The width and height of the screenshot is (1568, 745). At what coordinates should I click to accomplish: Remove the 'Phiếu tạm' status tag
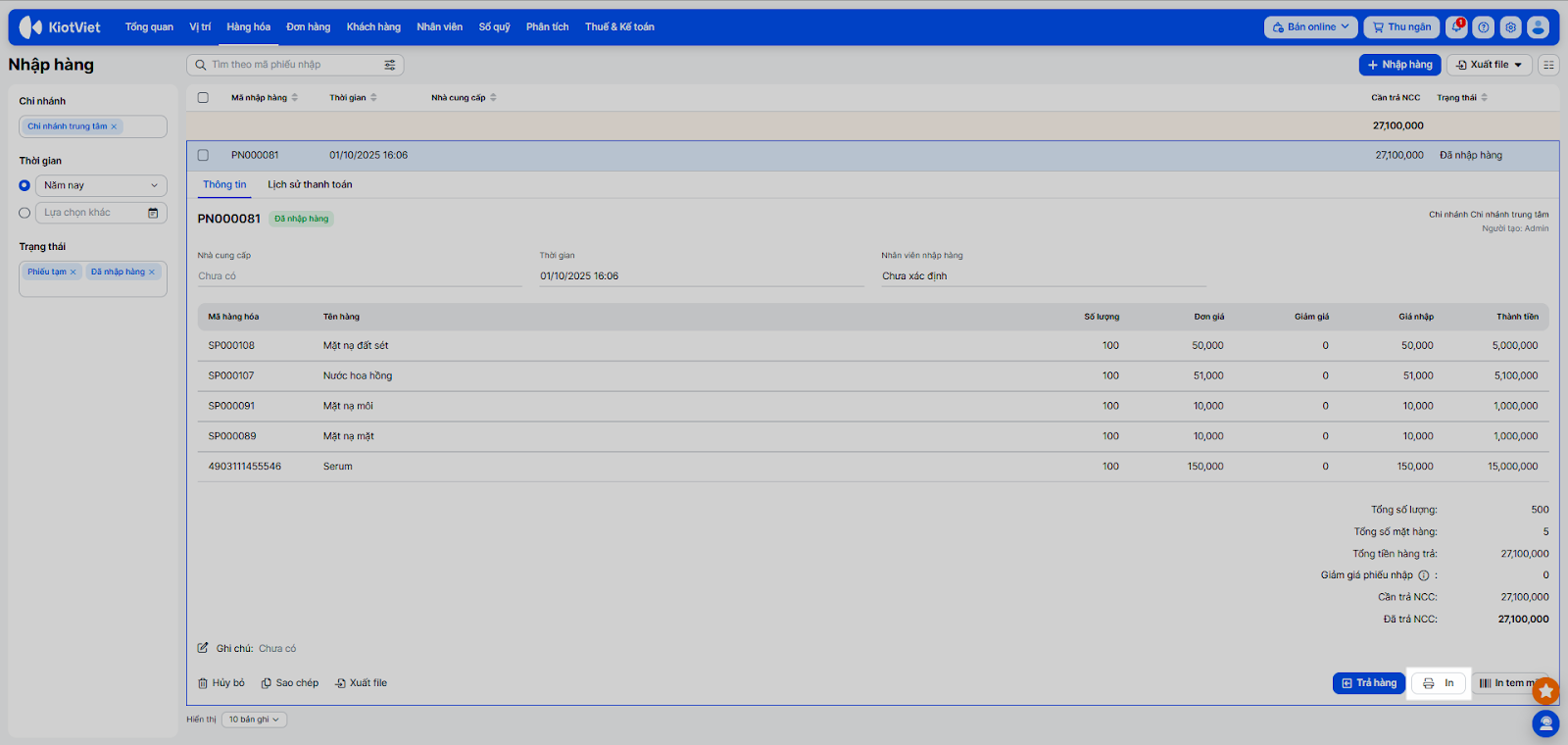73,273
